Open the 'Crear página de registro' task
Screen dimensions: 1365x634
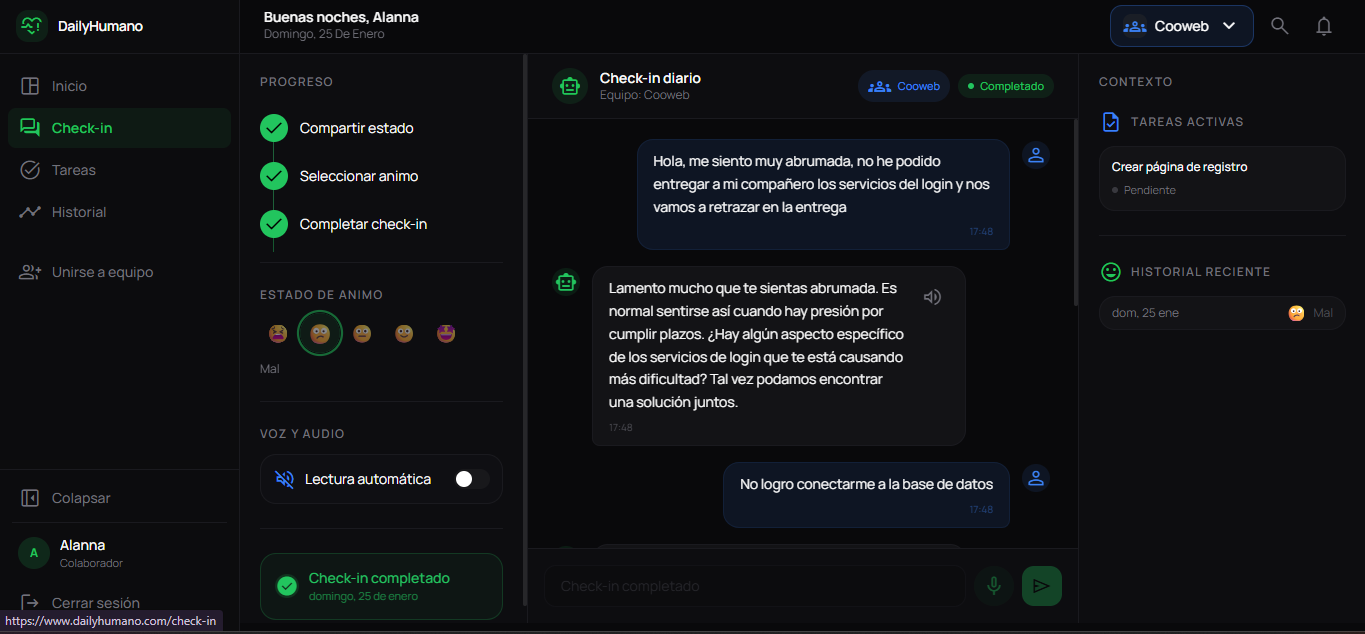(1221, 178)
